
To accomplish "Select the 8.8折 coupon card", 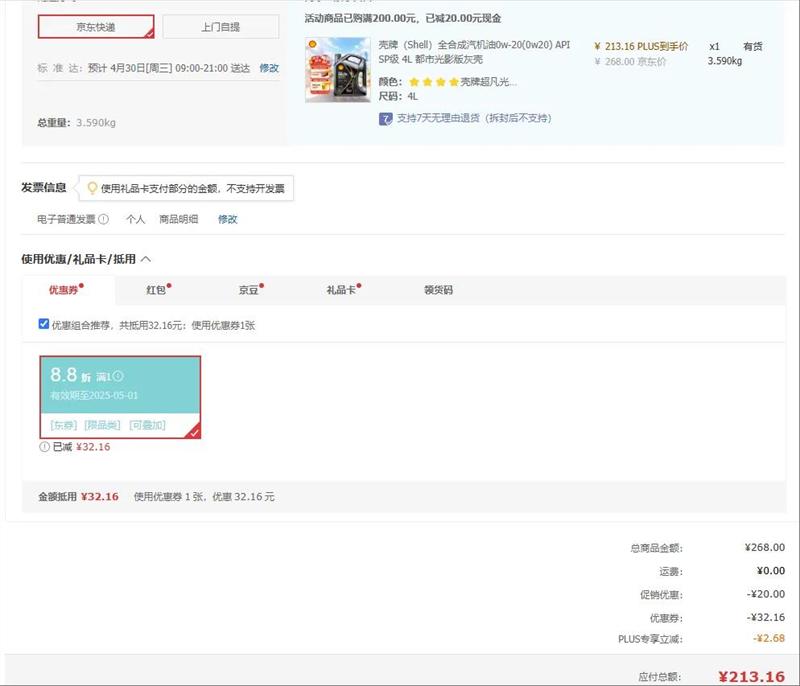I will (x=120, y=396).
